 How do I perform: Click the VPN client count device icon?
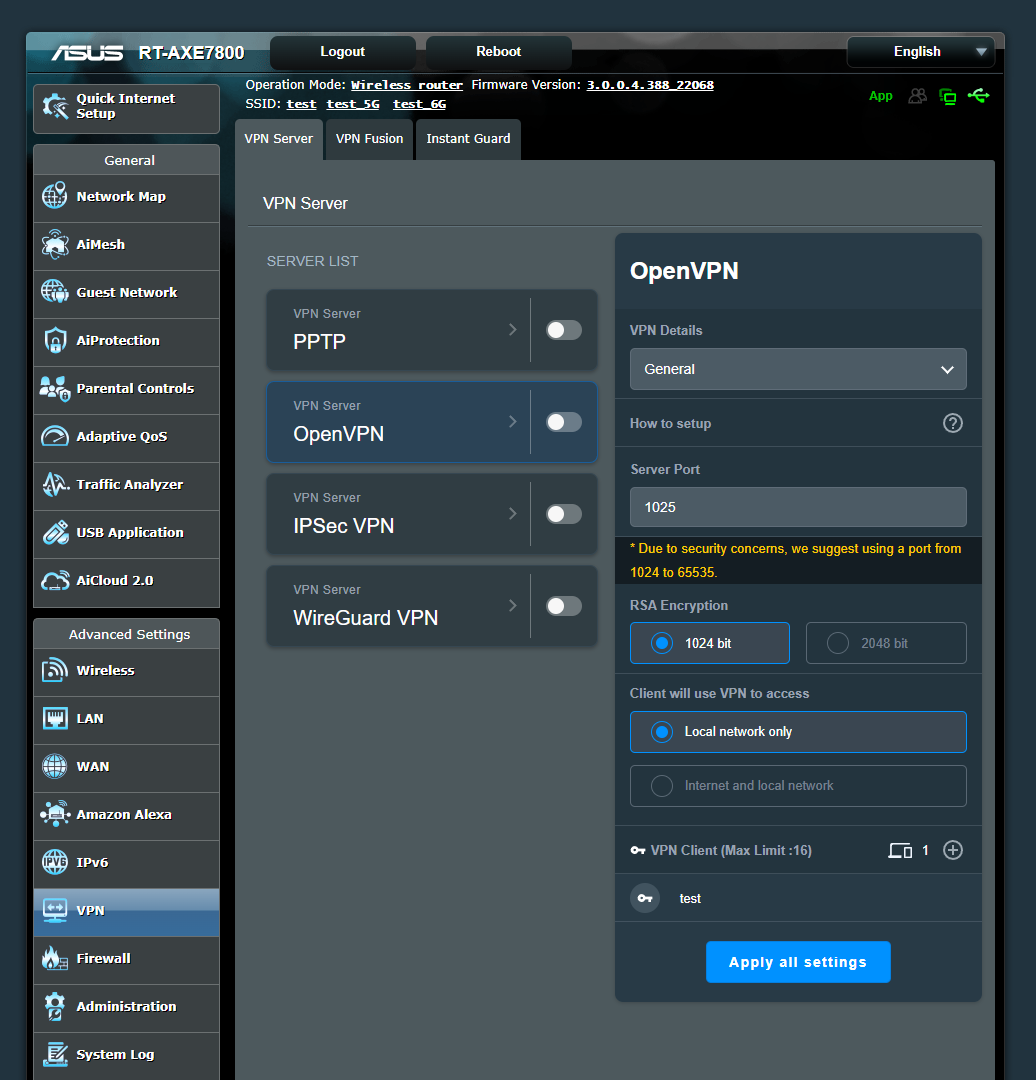[900, 851]
